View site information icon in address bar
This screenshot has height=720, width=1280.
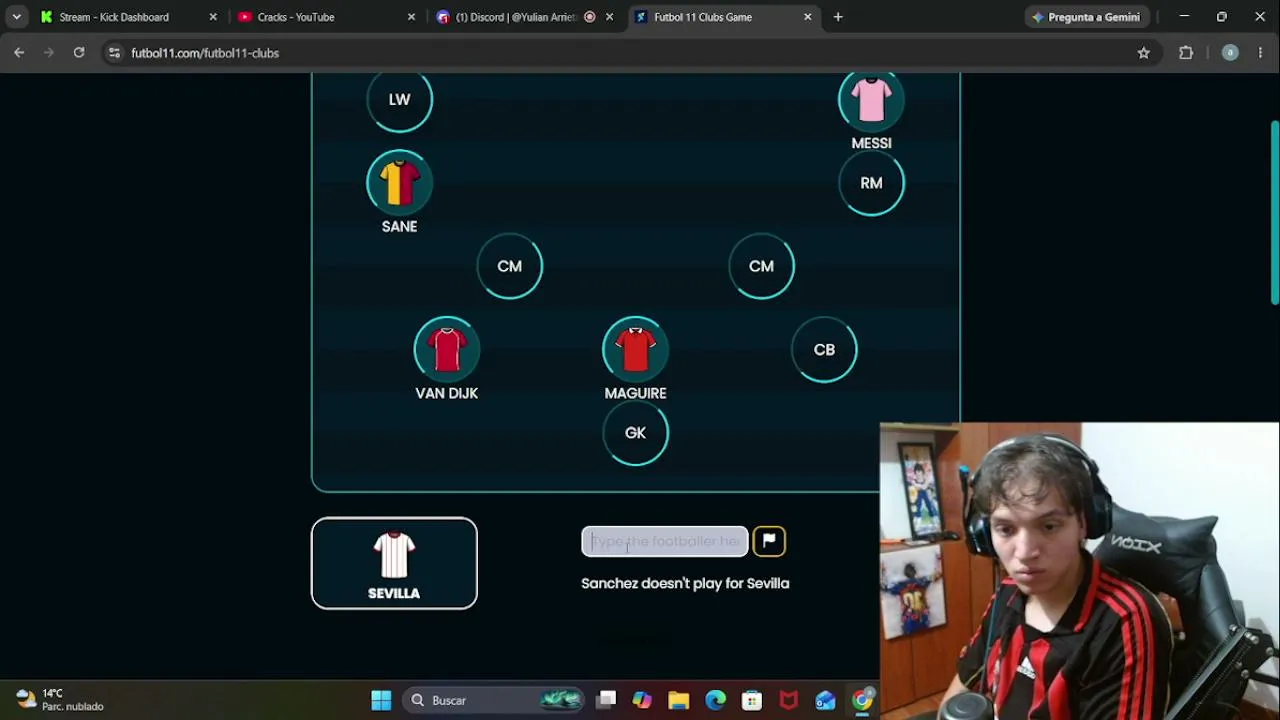(x=114, y=53)
